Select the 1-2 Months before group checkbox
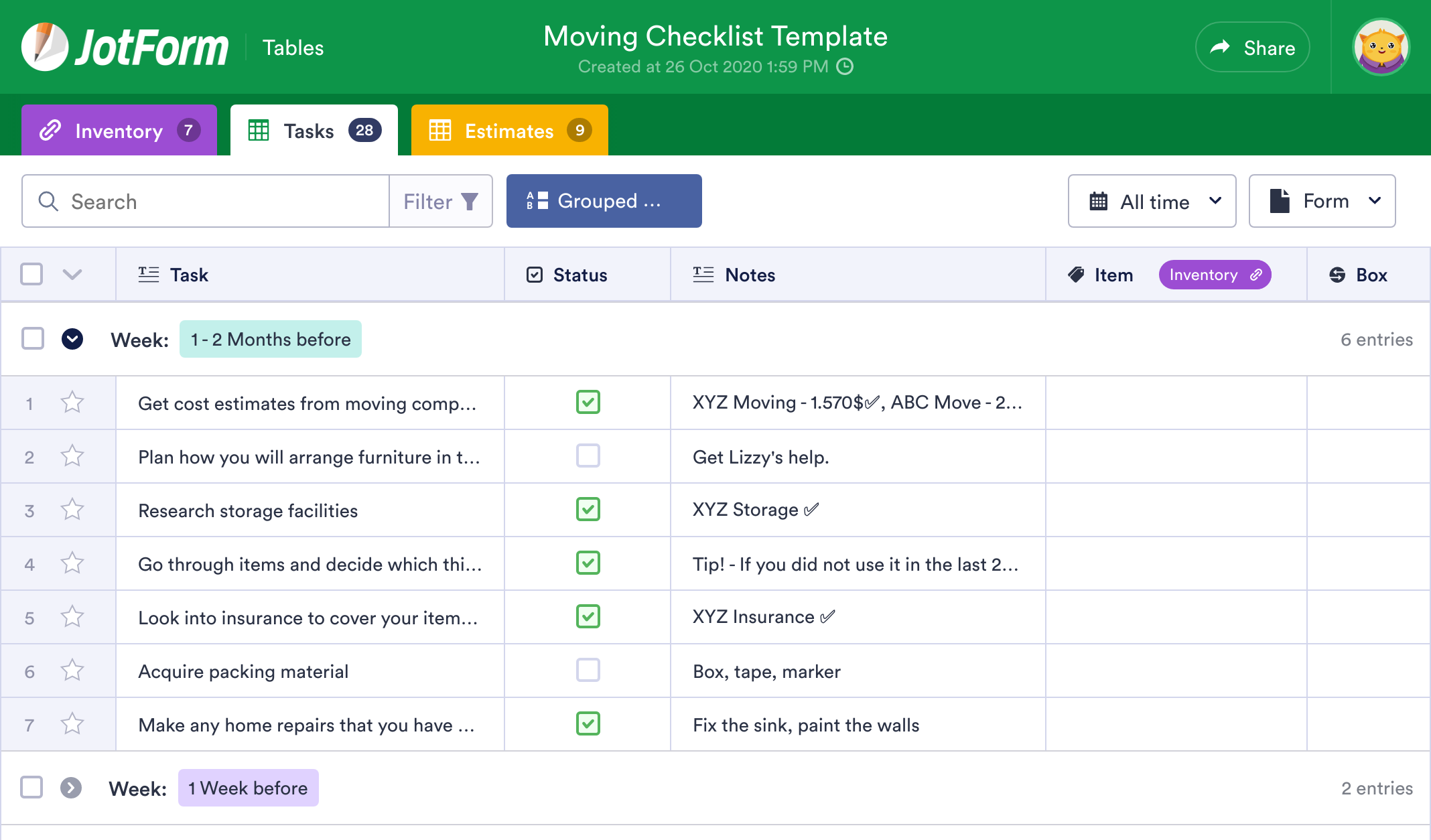The height and width of the screenshot is (840, 1431). (x=33, y=339)
